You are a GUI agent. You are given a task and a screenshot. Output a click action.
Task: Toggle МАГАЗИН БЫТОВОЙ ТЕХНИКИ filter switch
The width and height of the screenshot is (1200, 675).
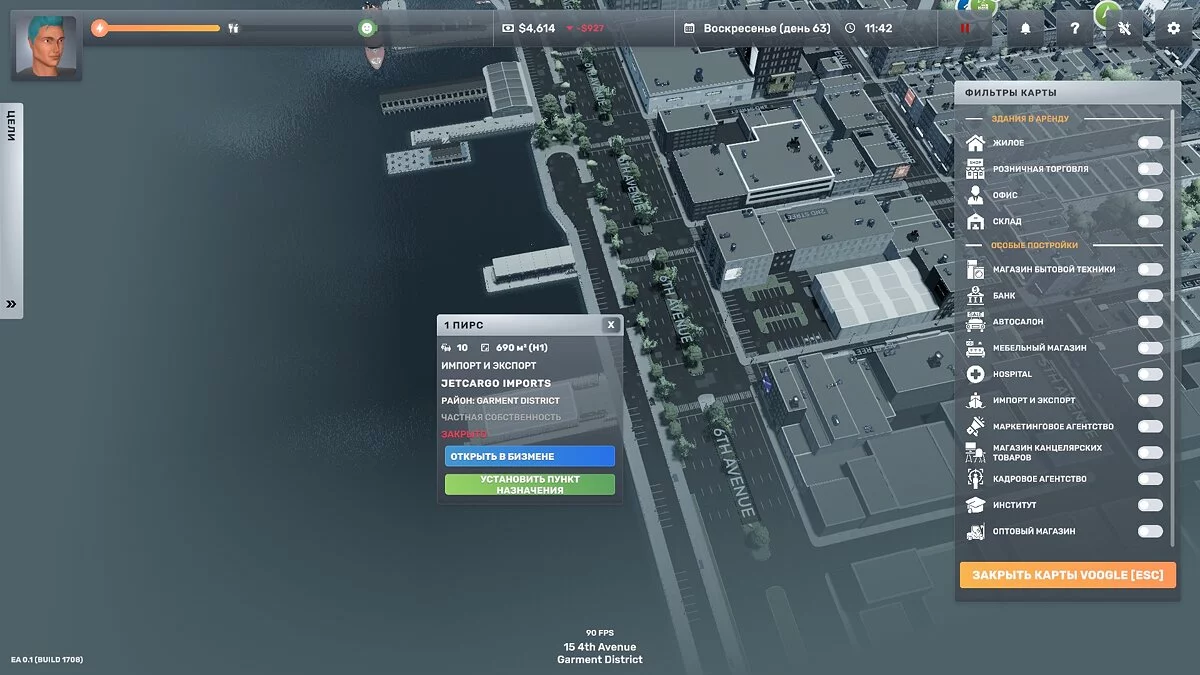click(1150, 269)
